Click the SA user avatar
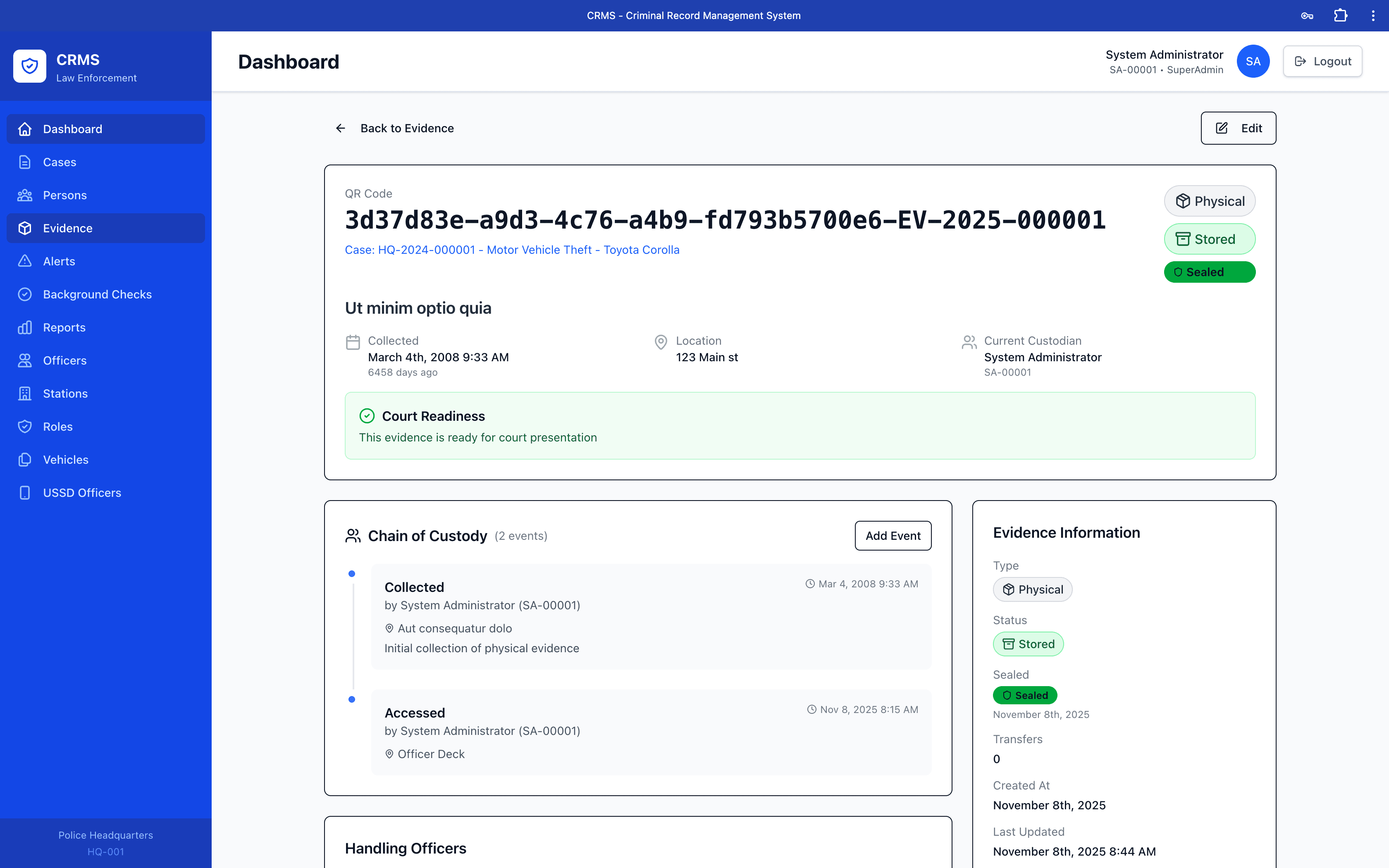The image size is (1389, 868). pyautogui.click(x=1253, y=62)
